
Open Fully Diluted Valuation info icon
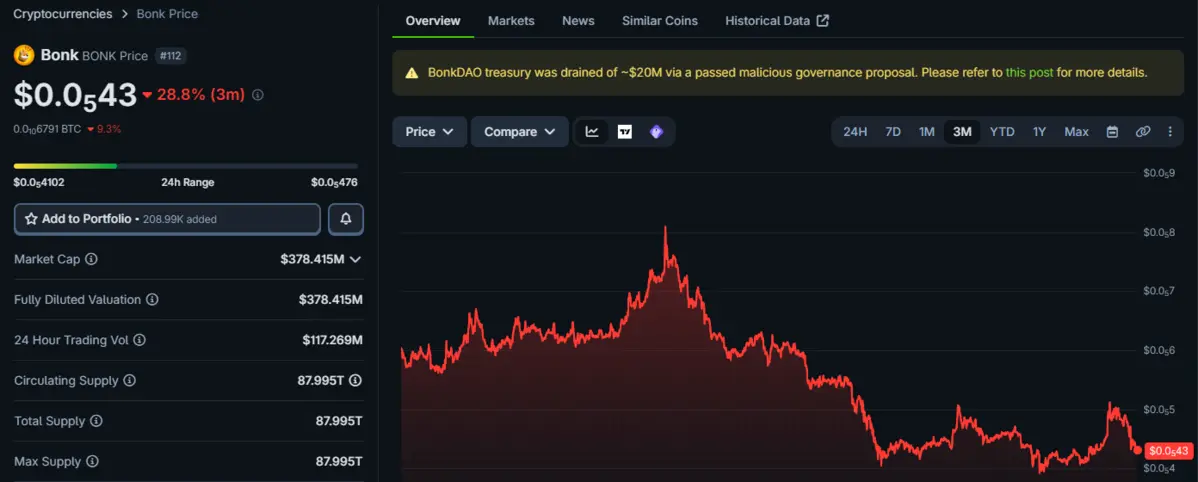[x=152, y=299]
